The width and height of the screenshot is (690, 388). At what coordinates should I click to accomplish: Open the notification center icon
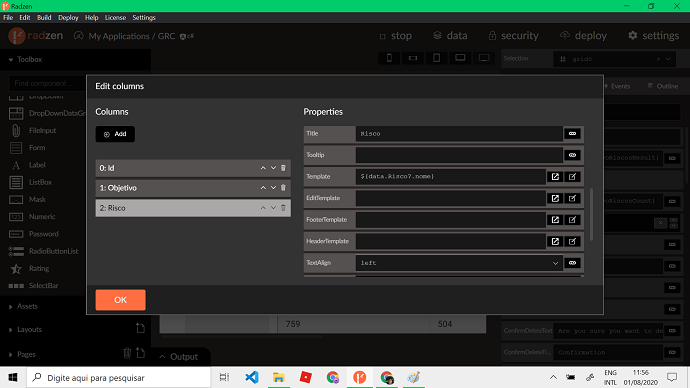(x=672, y=377)
